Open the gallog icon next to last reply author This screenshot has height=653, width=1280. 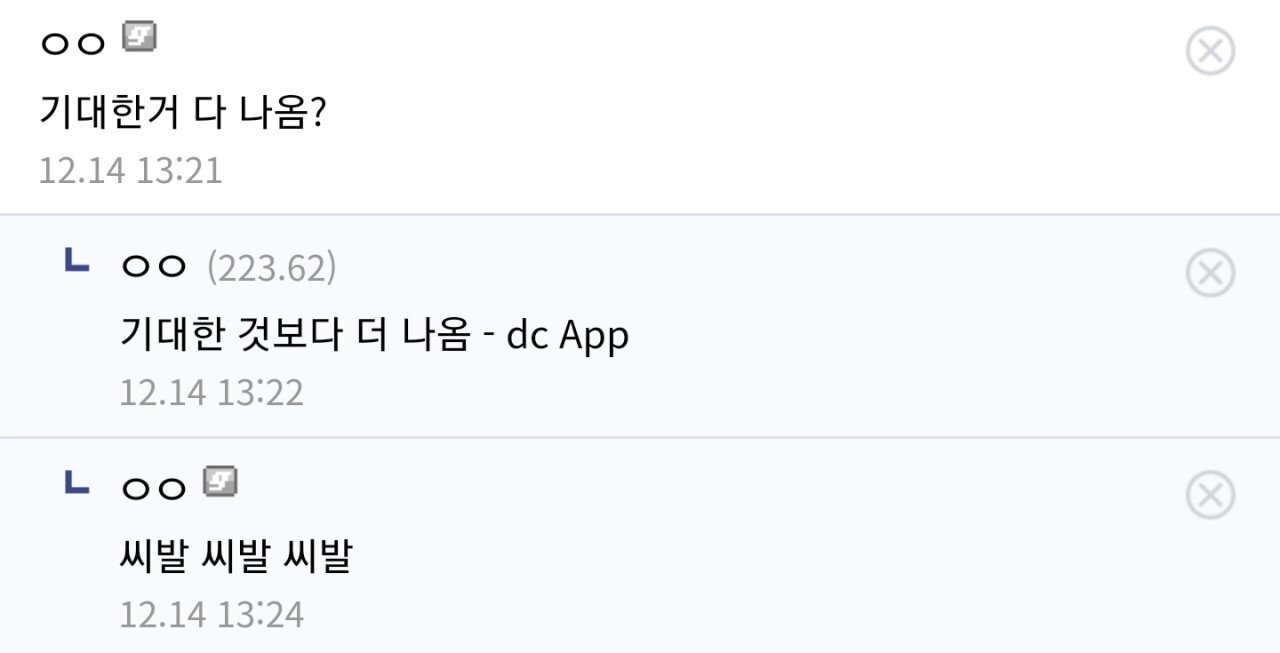coord(223,483)
